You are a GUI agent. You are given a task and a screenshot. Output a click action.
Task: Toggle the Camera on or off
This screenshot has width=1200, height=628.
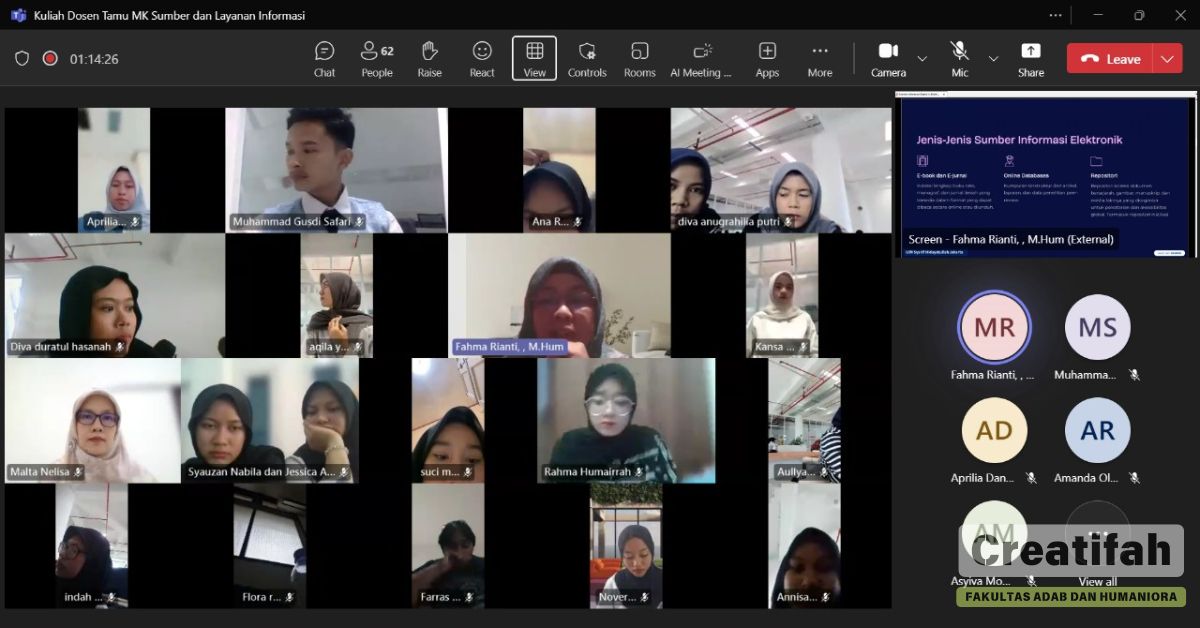click(888, 58)
